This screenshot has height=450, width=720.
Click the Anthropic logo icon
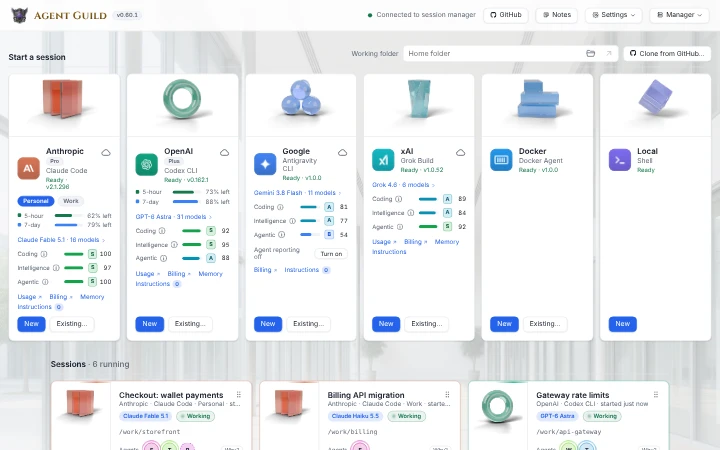[x=28, y=168]
